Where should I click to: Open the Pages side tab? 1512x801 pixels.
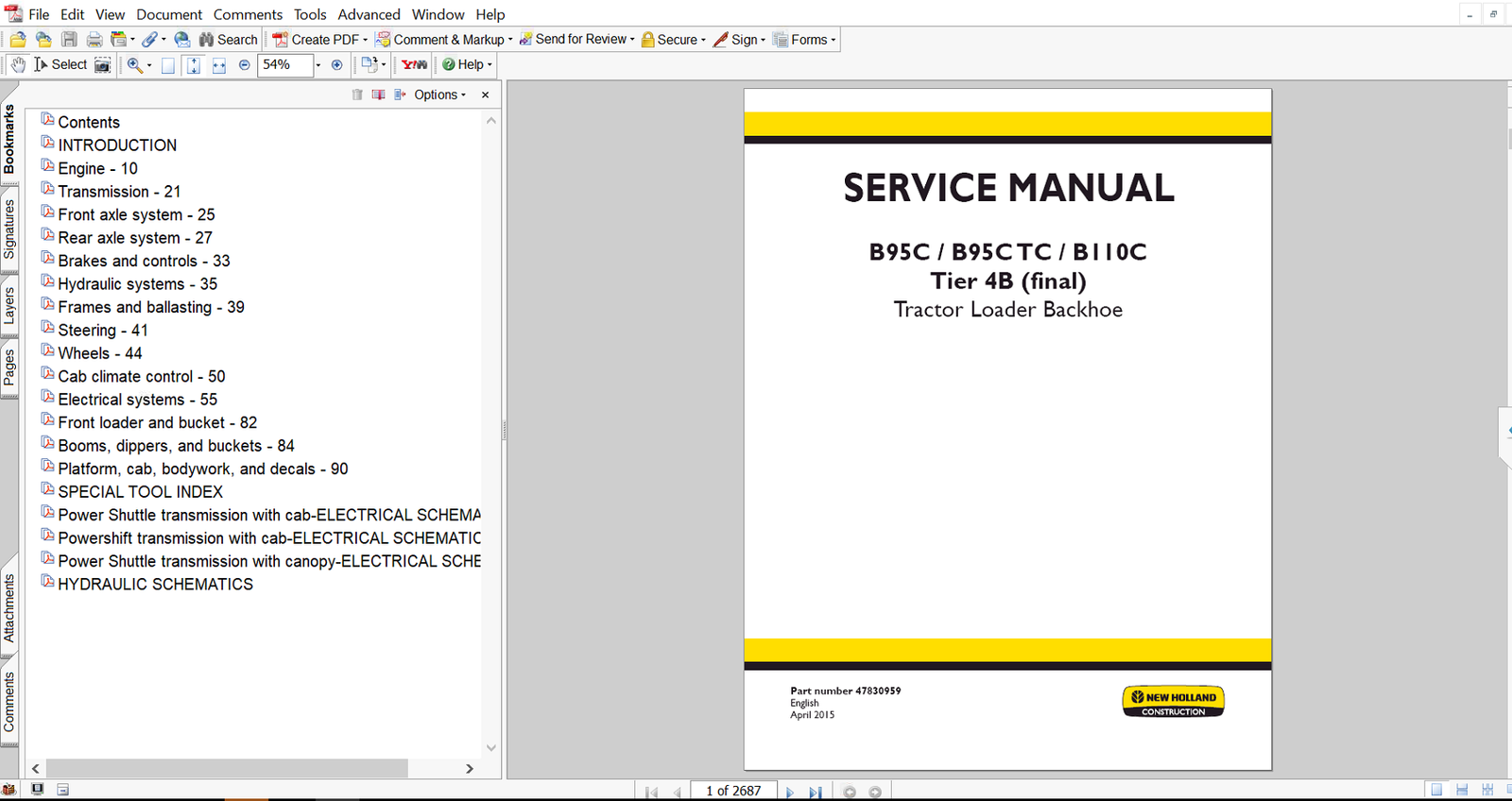click(x=9, y=367)
